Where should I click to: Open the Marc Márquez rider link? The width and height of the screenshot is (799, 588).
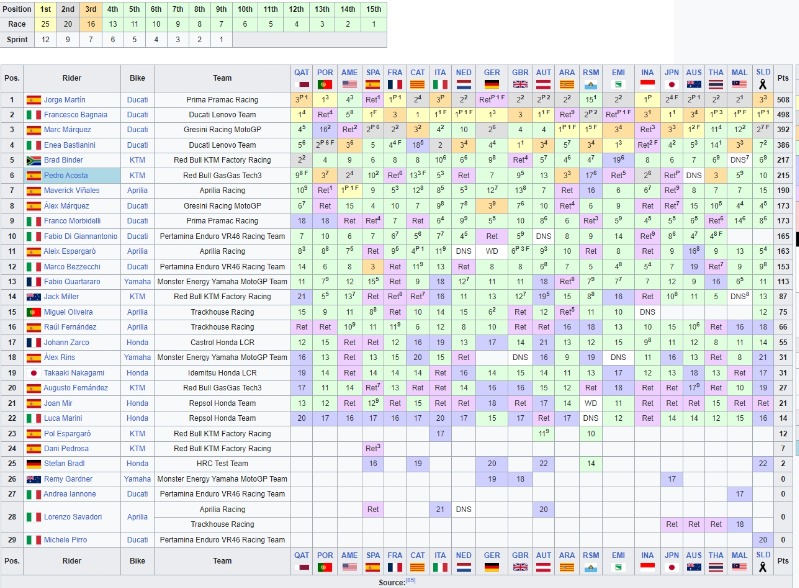click(67, 130)
